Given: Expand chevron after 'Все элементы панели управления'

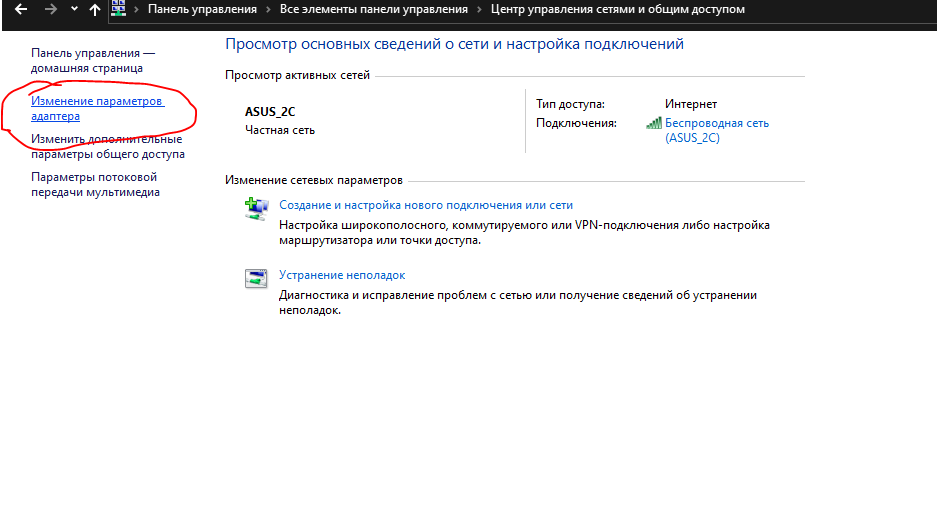Looking at the screenshot, I should point(479,10).
